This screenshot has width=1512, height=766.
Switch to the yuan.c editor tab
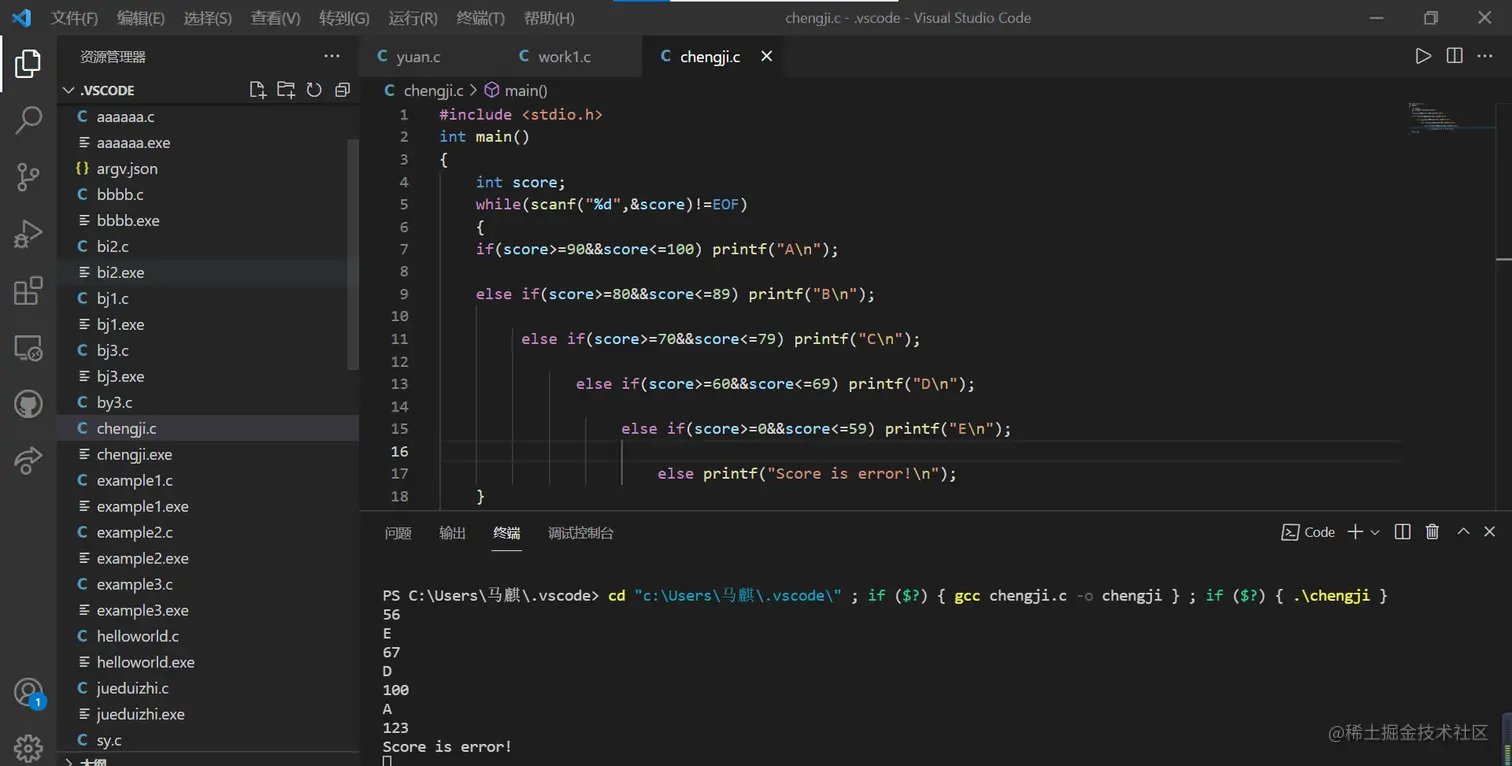pyautogui.click(x=430, y=57)
